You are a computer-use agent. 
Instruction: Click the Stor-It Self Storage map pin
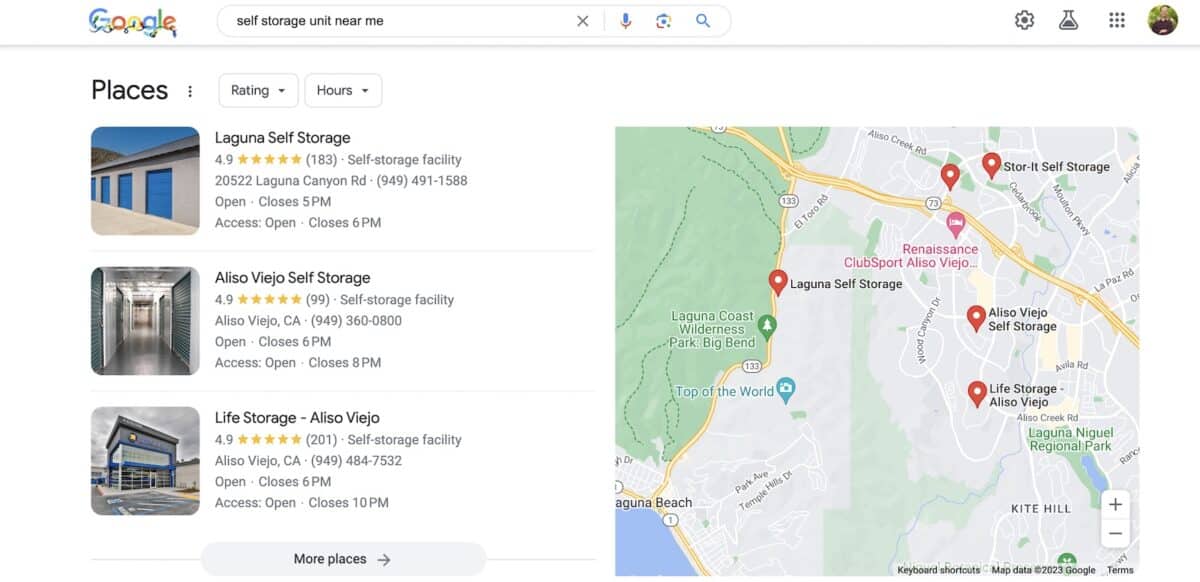click(x=991, y=163)
